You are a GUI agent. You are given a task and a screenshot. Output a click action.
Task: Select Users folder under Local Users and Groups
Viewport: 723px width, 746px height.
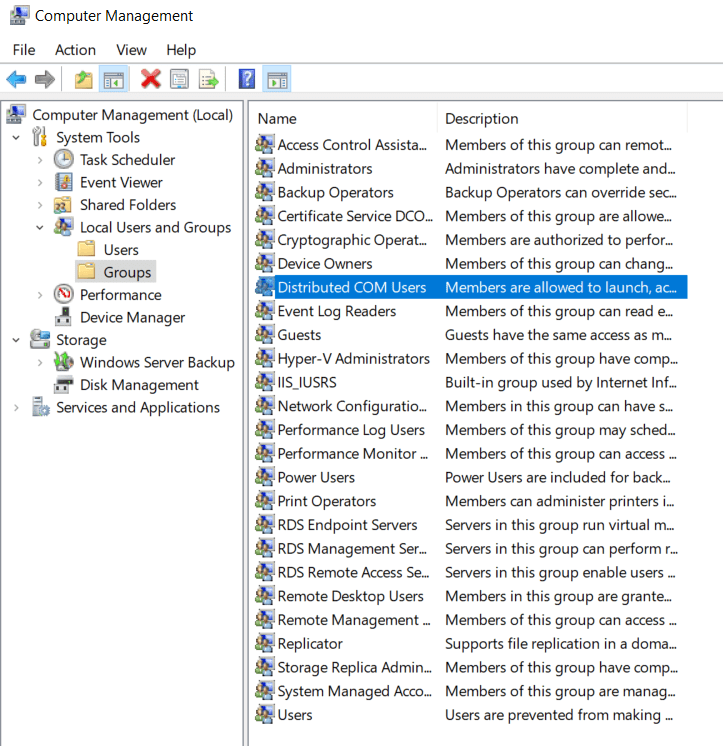pyautogui.click(x=121, y=250)
